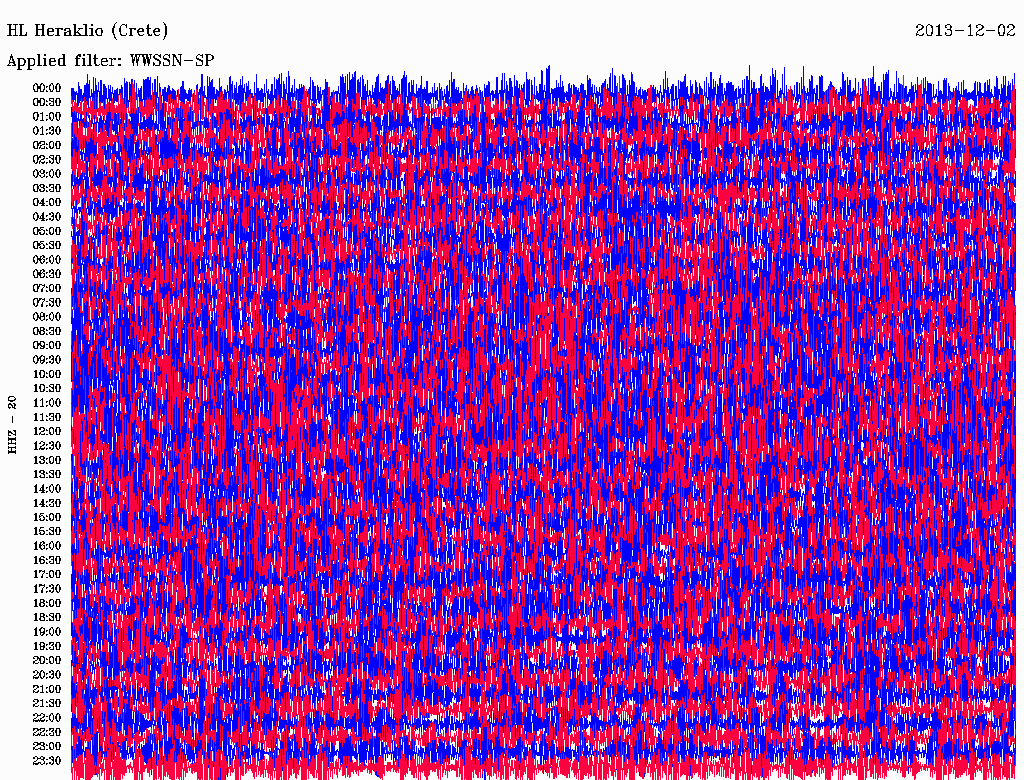The image size is (1024, 780).
Task: Select the 01:30 time label
Action: coord(47,131)
